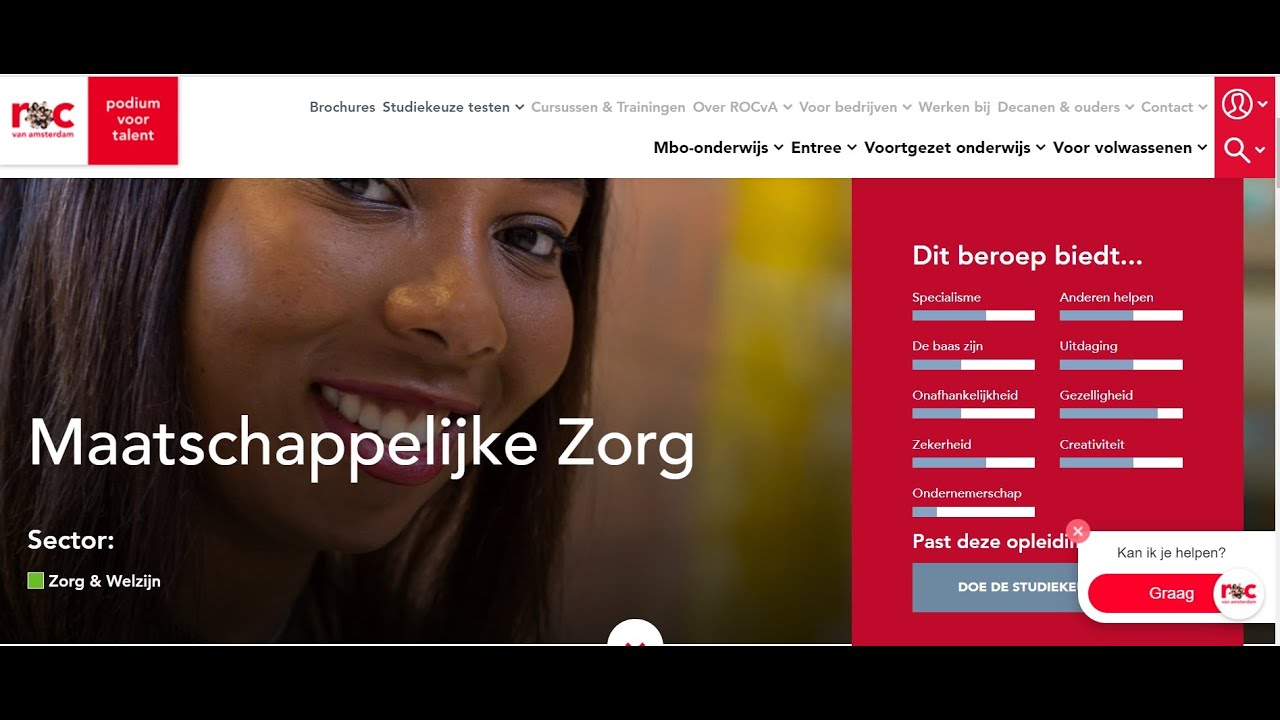Screen dimensions: 1280x720
Task: Open the Entree dropdown menu
Action: 824,147
